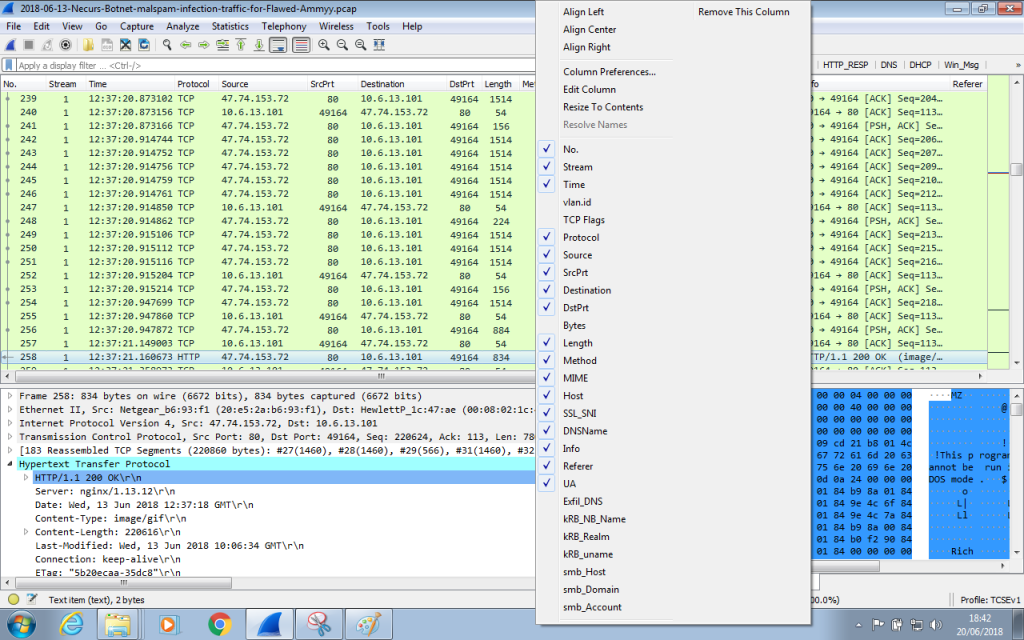Open Windows Explorer from the taskbar
Viewport: 1024px width, 640px height.
118,624
